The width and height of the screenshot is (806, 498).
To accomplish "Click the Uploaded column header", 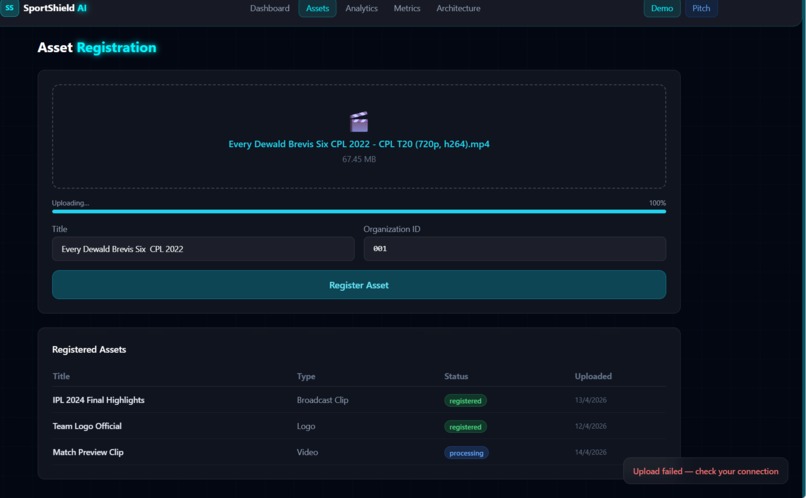I will click(x=593, y=376).
